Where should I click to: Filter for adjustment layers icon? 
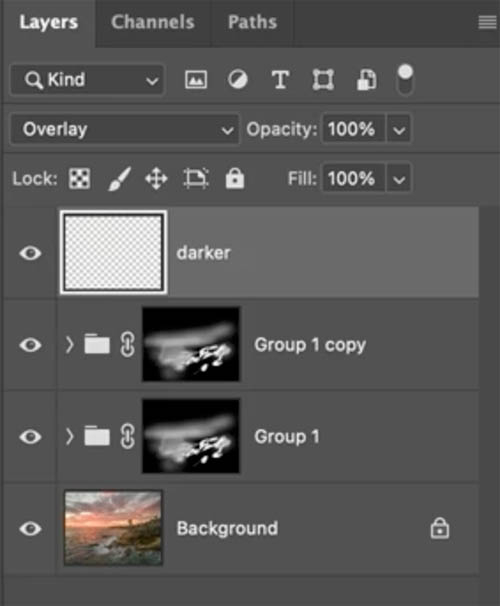pyautogui.click(x=238, y=80)
